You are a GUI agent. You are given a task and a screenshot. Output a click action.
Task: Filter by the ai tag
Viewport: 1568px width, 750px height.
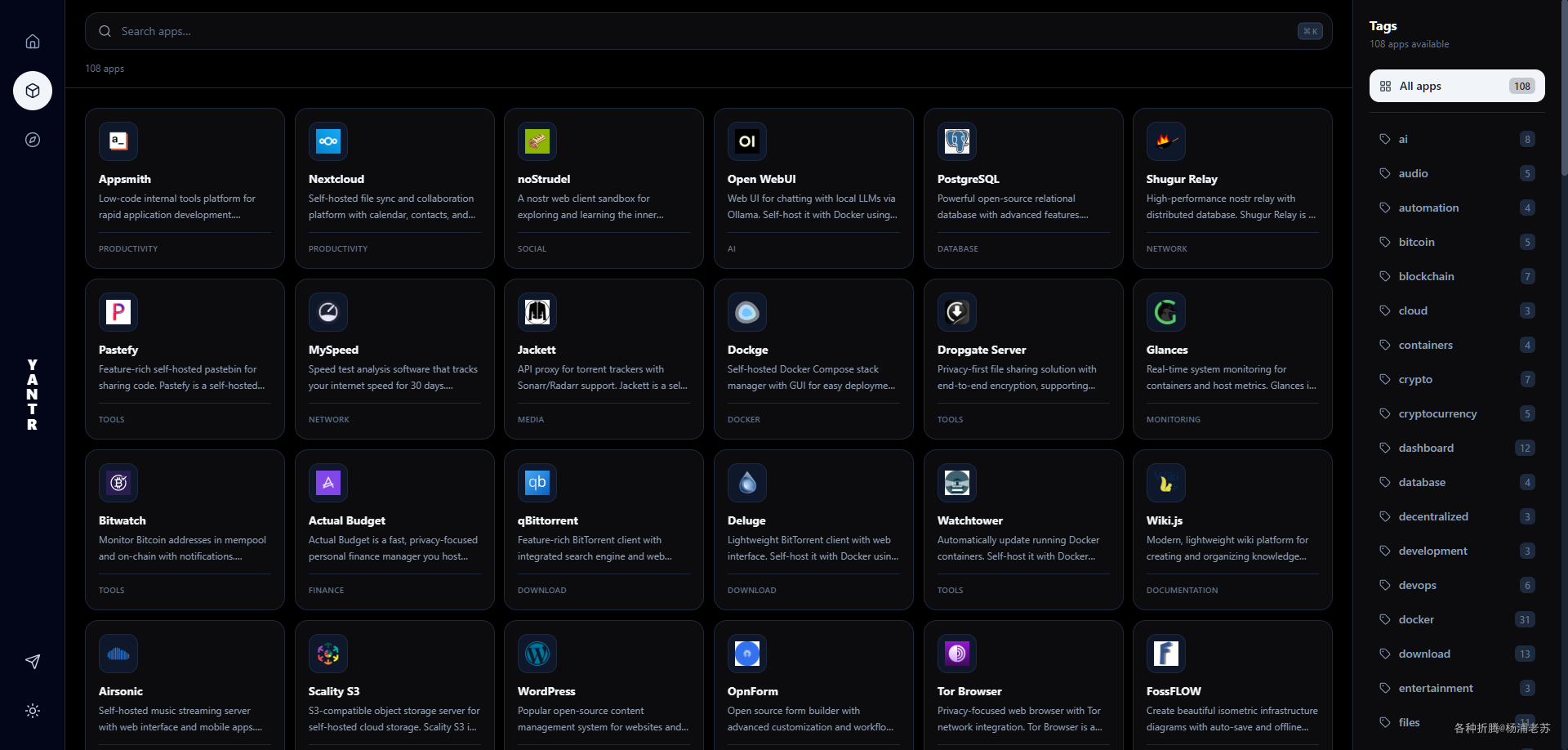[1457, 139]
